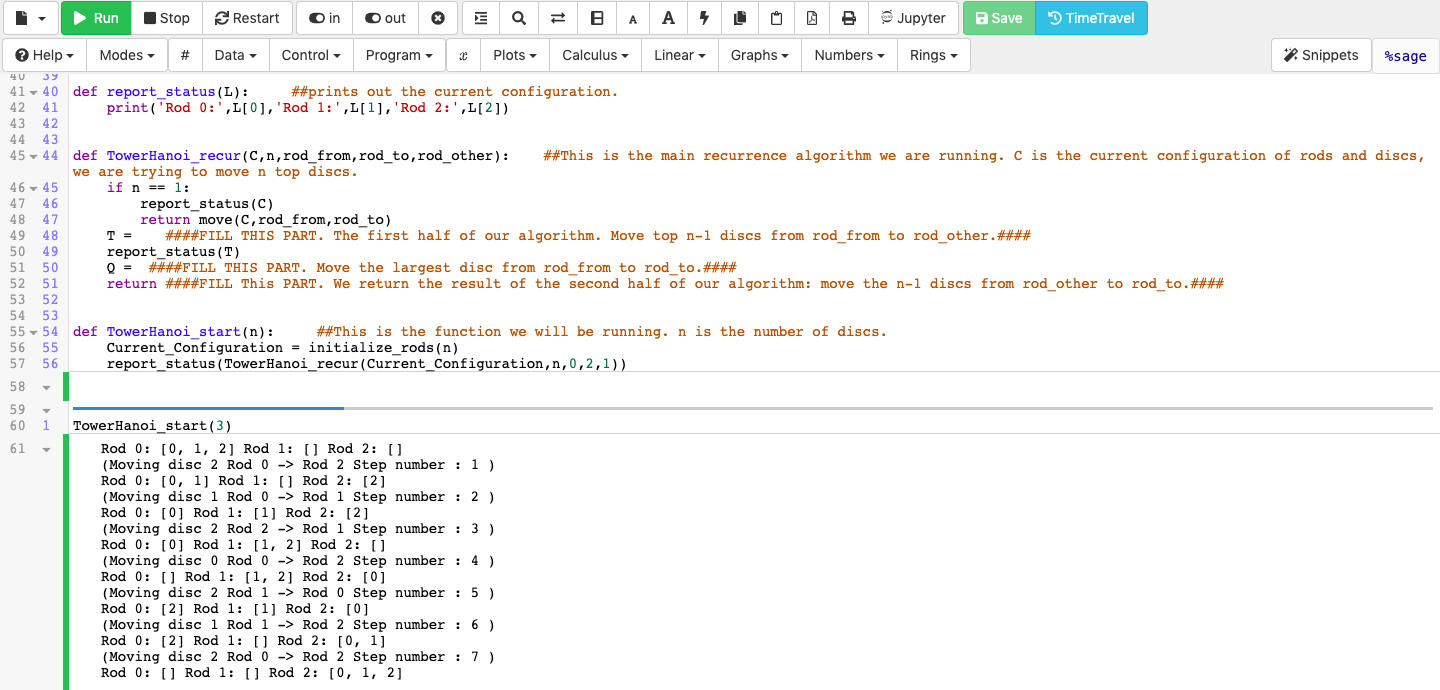Restart the Sage worksheet kernel

coord(247,17)
